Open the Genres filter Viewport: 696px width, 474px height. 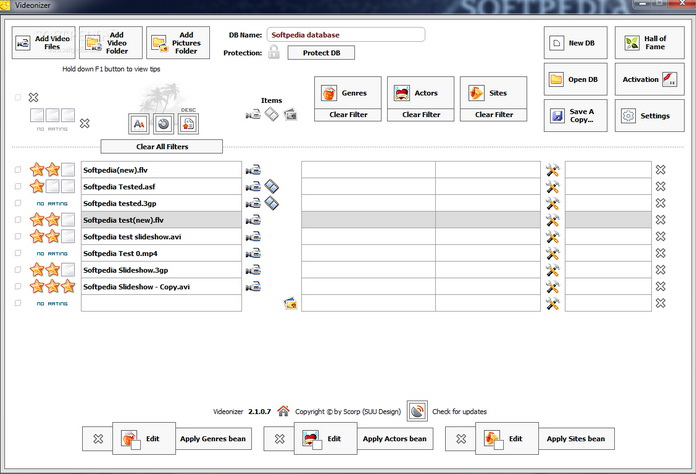[x=348, y=93]
